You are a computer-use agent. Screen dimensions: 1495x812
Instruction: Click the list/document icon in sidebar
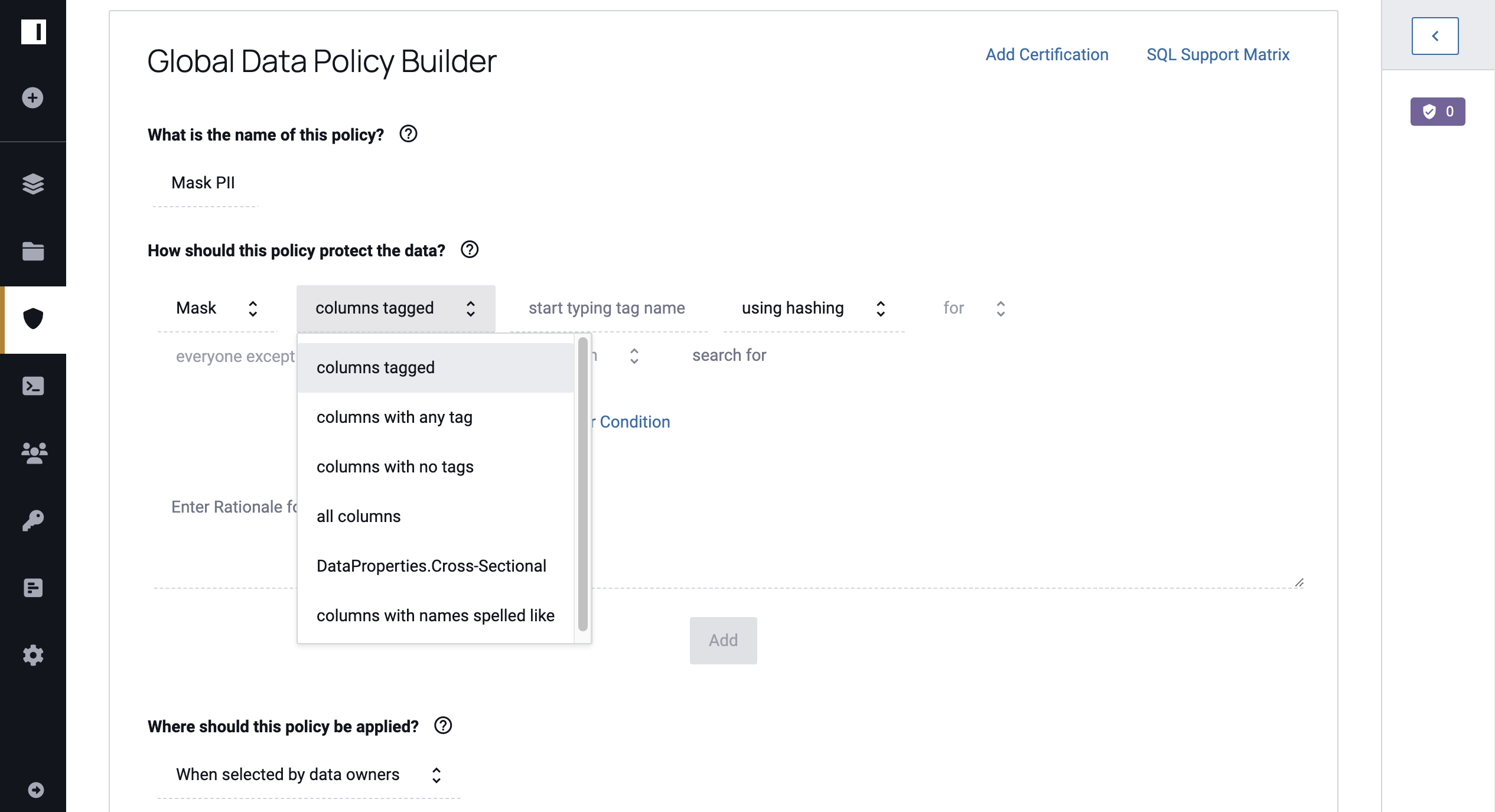pos(32,588)
